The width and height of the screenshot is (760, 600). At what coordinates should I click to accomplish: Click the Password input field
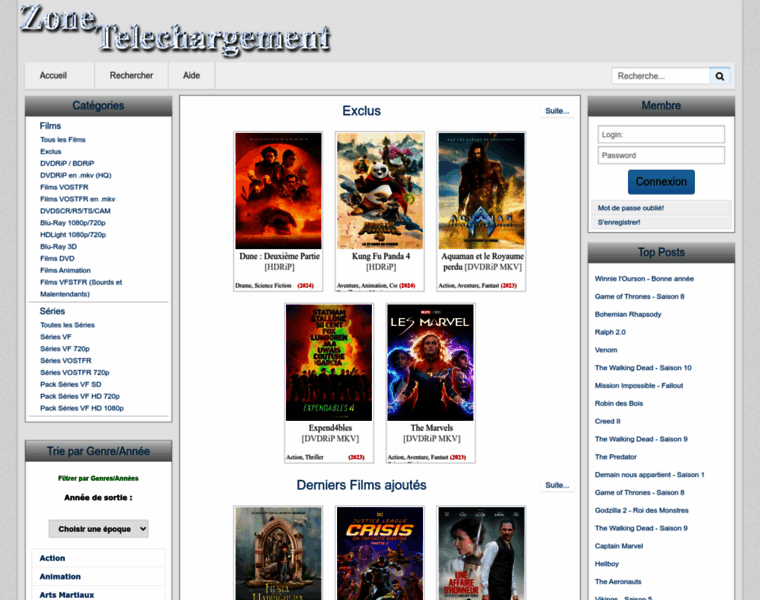(x=661, y=155)
